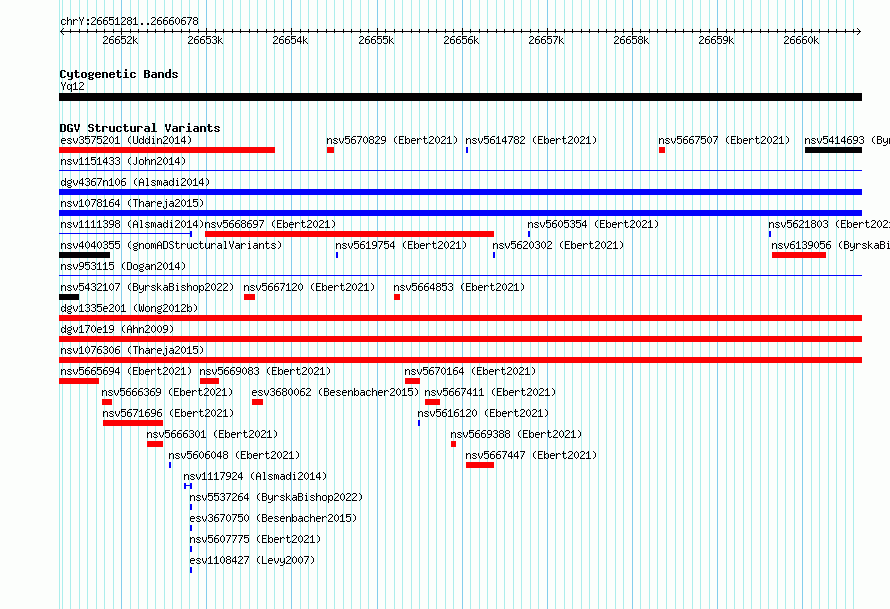This screenshot has width=890, height=609.
Task: Open nsv5664853 (Ebert2021) variant
Action: click(459, 287)
